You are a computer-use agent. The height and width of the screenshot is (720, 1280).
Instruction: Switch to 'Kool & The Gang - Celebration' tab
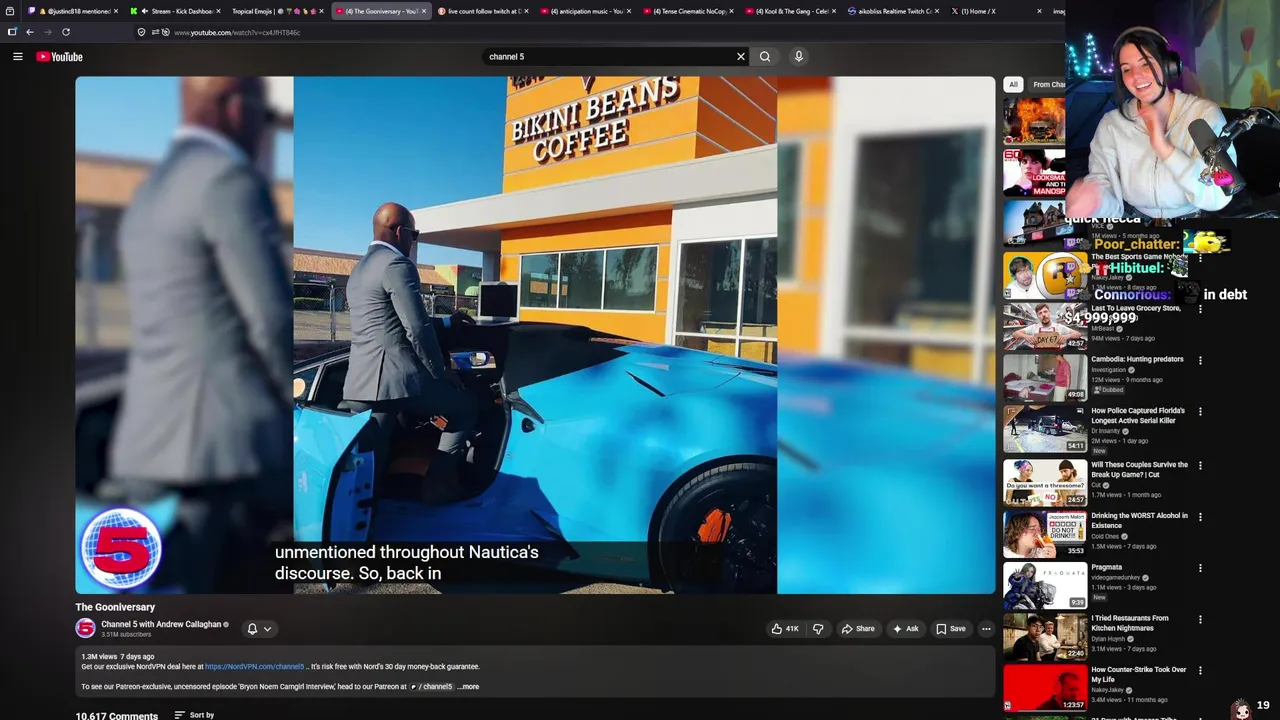tap(790, 11)
